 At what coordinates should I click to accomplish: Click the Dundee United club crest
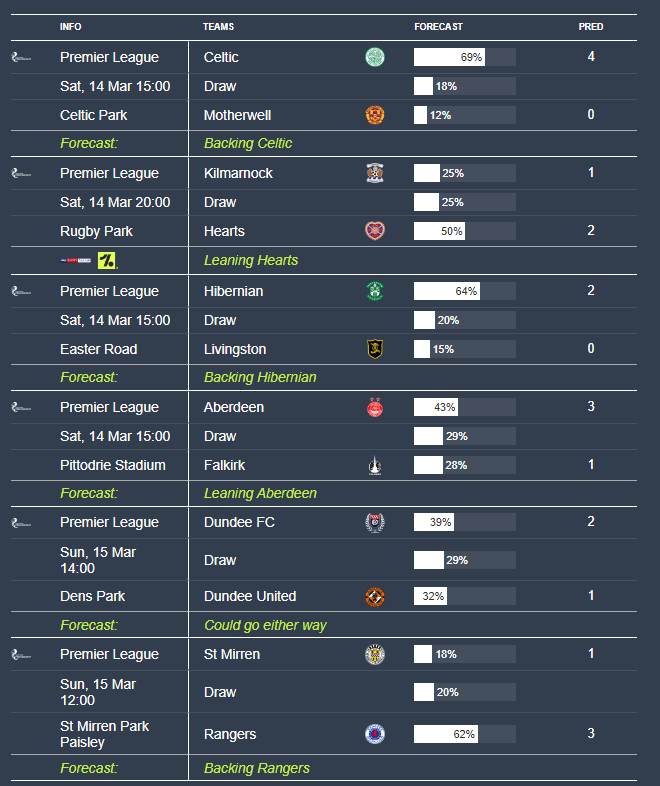coord(375,596)
